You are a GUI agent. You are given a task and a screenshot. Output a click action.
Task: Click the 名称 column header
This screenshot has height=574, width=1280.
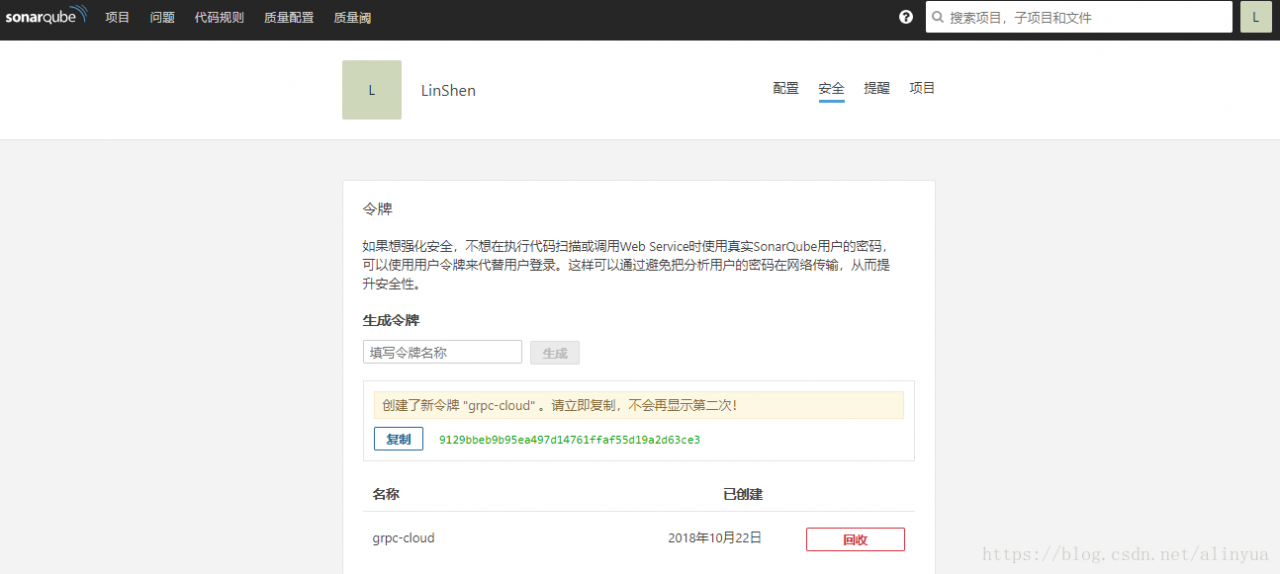(x=386, y=494)
